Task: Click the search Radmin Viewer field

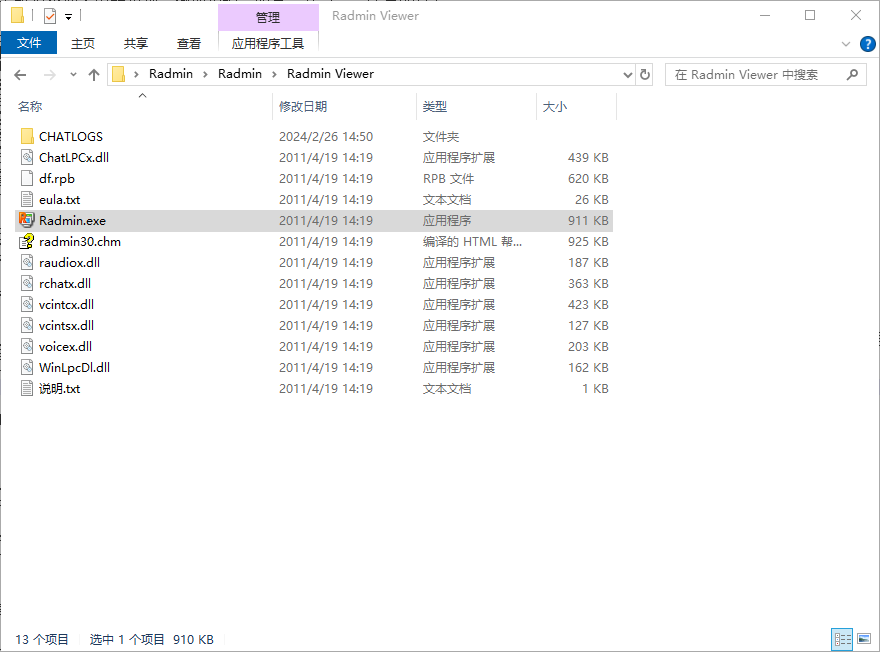Action: [766, 75]
